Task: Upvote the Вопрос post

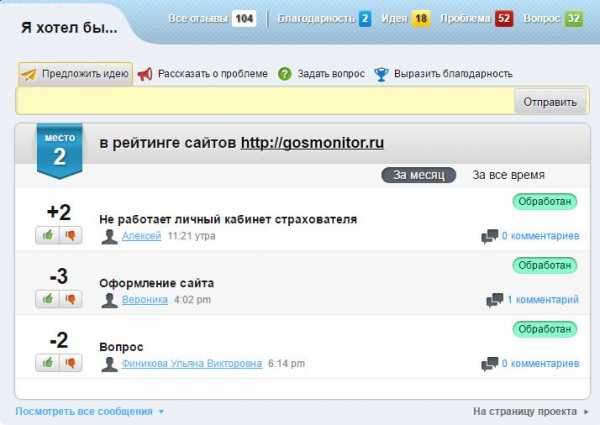Action: click(x=47, y=363)
